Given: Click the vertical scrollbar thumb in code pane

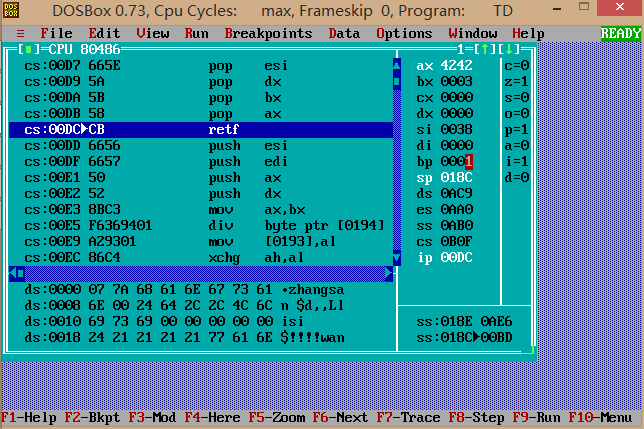Looking at the screenshot, I should pyautogui.click(x=397, y=81).
